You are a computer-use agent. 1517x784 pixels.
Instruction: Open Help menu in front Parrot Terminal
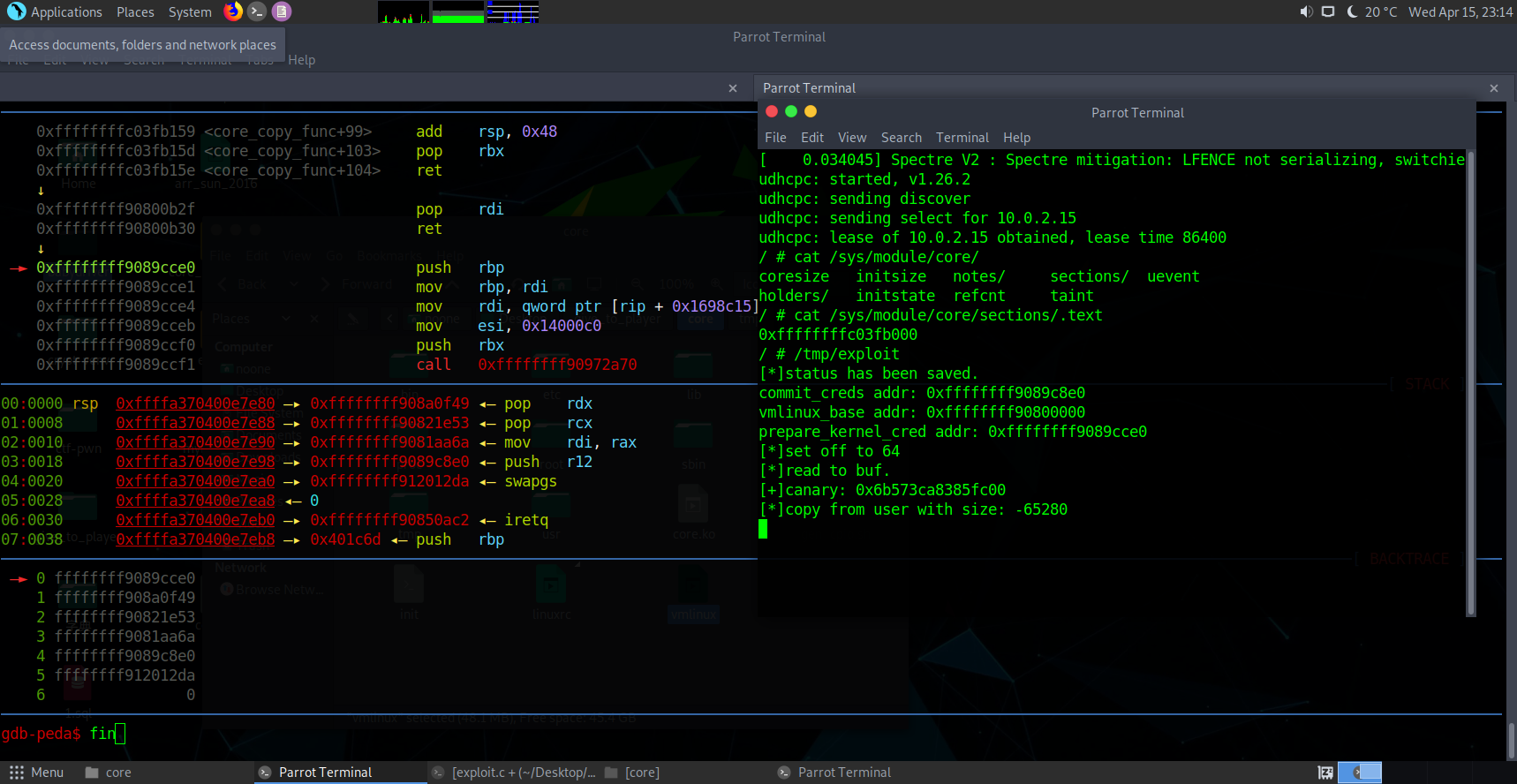(1016, 138)
